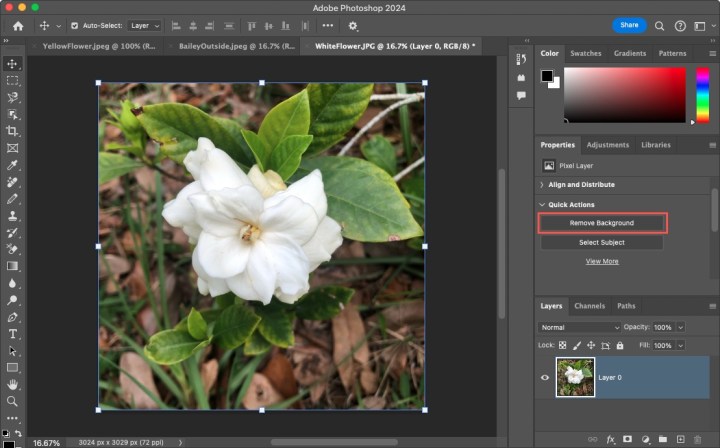Open the Normal blend mode dropdown
Viewport: 720px width, 448px height.
580,327
